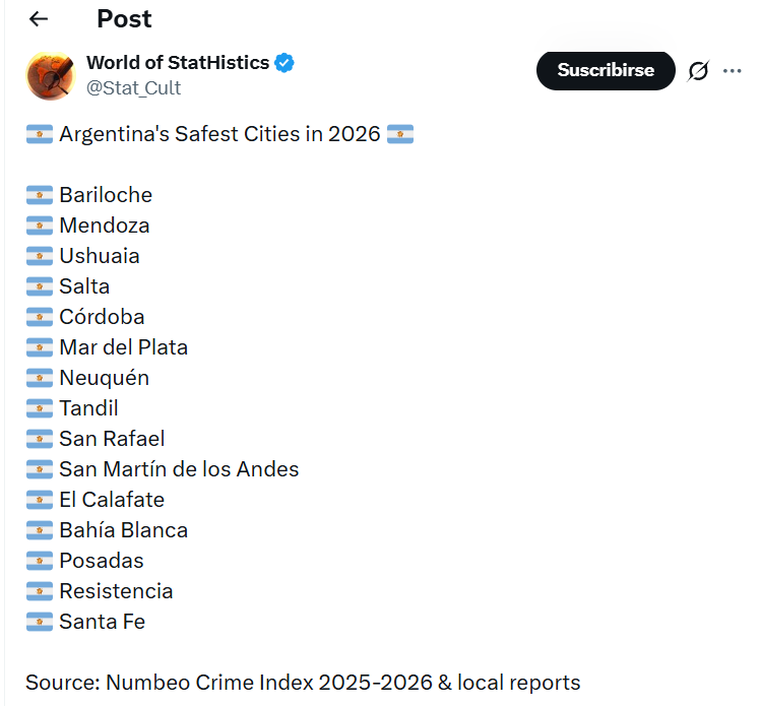Click the flag icon beside Bariloche
The width and height of the screenshot is (760, 706).
coord(39,195)
